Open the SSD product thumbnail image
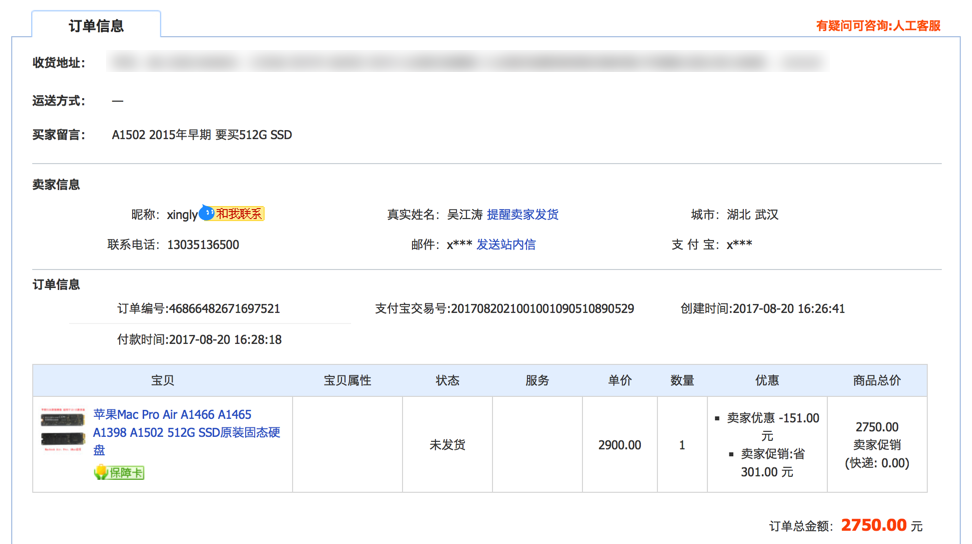Screen dimensions: 972x544 click(62, 432)
